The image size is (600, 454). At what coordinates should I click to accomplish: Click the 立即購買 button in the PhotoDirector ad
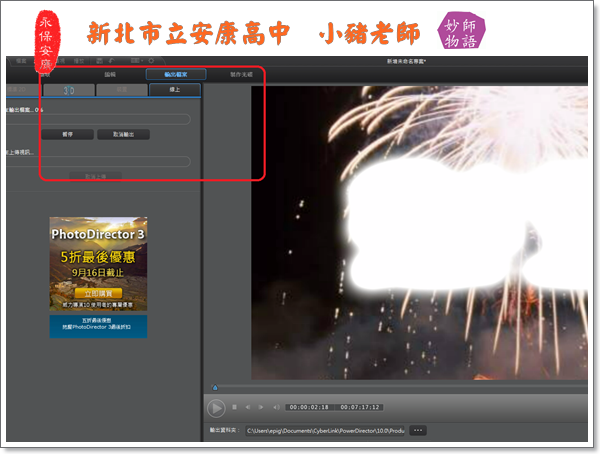pyautogui.click(x=98, y=294)
